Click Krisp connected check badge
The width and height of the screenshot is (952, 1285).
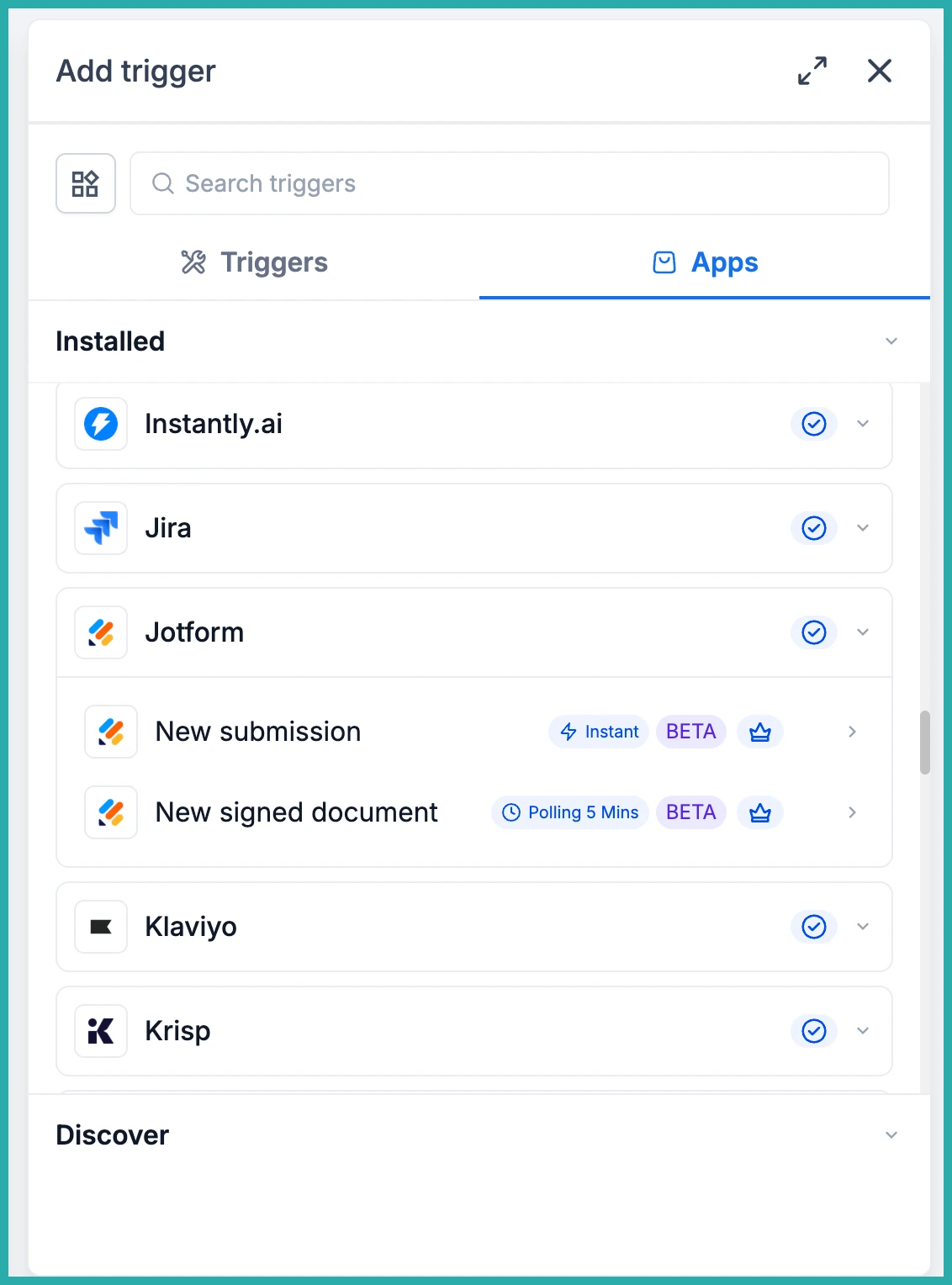(x=813, y=1031)
